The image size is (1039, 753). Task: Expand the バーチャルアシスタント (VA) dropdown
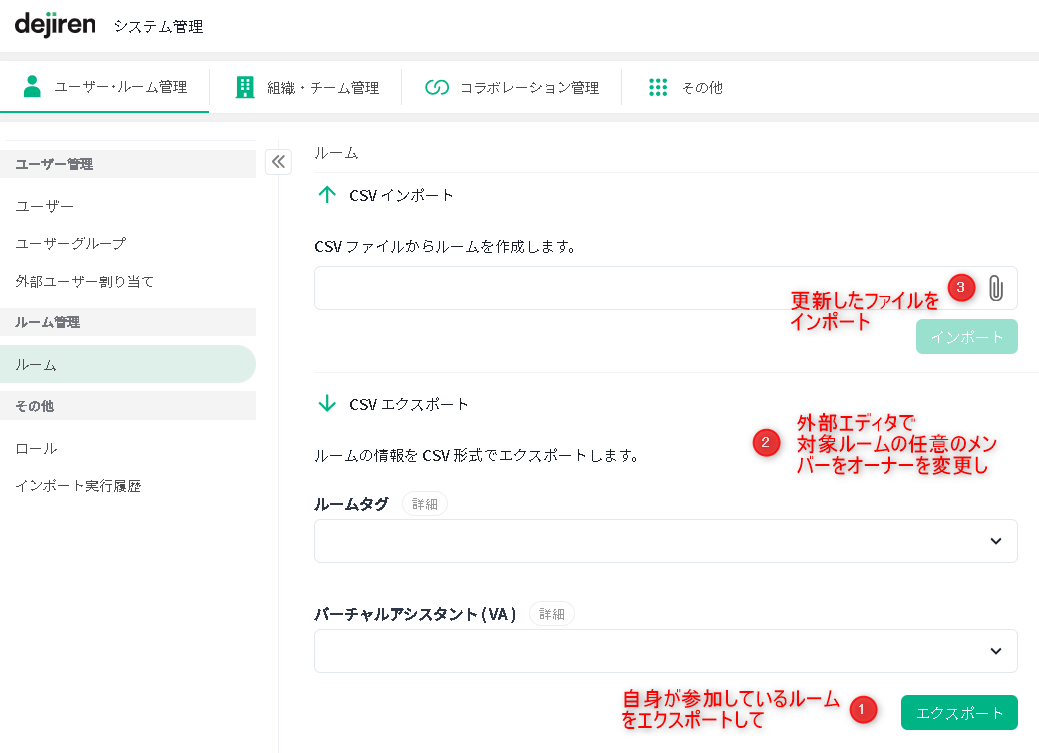click(665, 651)
